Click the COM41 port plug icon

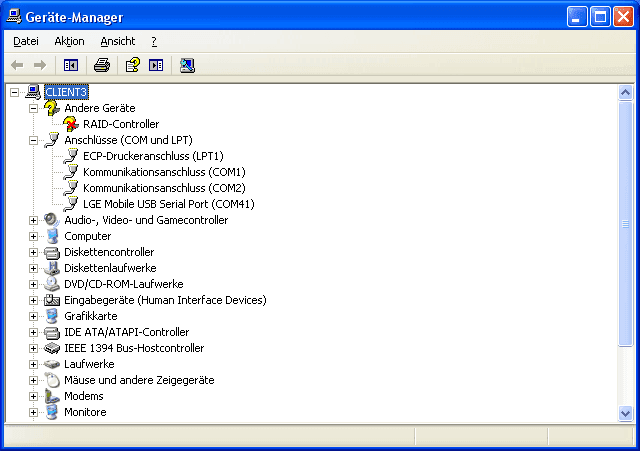point(71,204)
